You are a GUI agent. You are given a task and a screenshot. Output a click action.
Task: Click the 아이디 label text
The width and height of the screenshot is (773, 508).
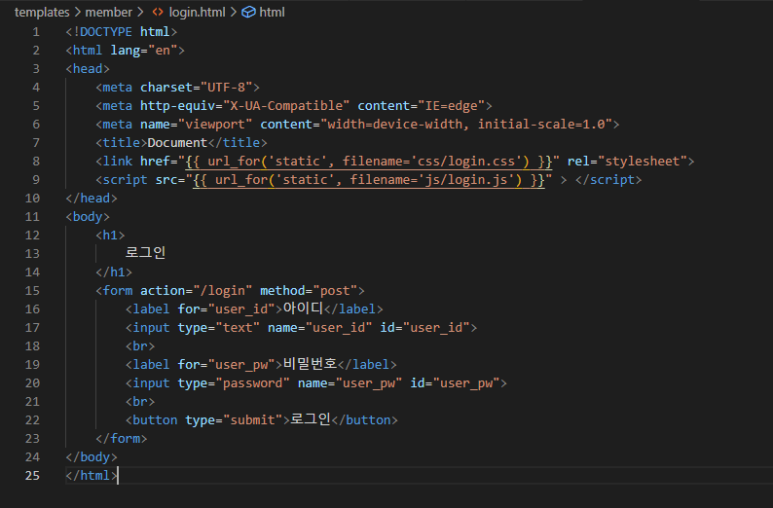(303, 309)
